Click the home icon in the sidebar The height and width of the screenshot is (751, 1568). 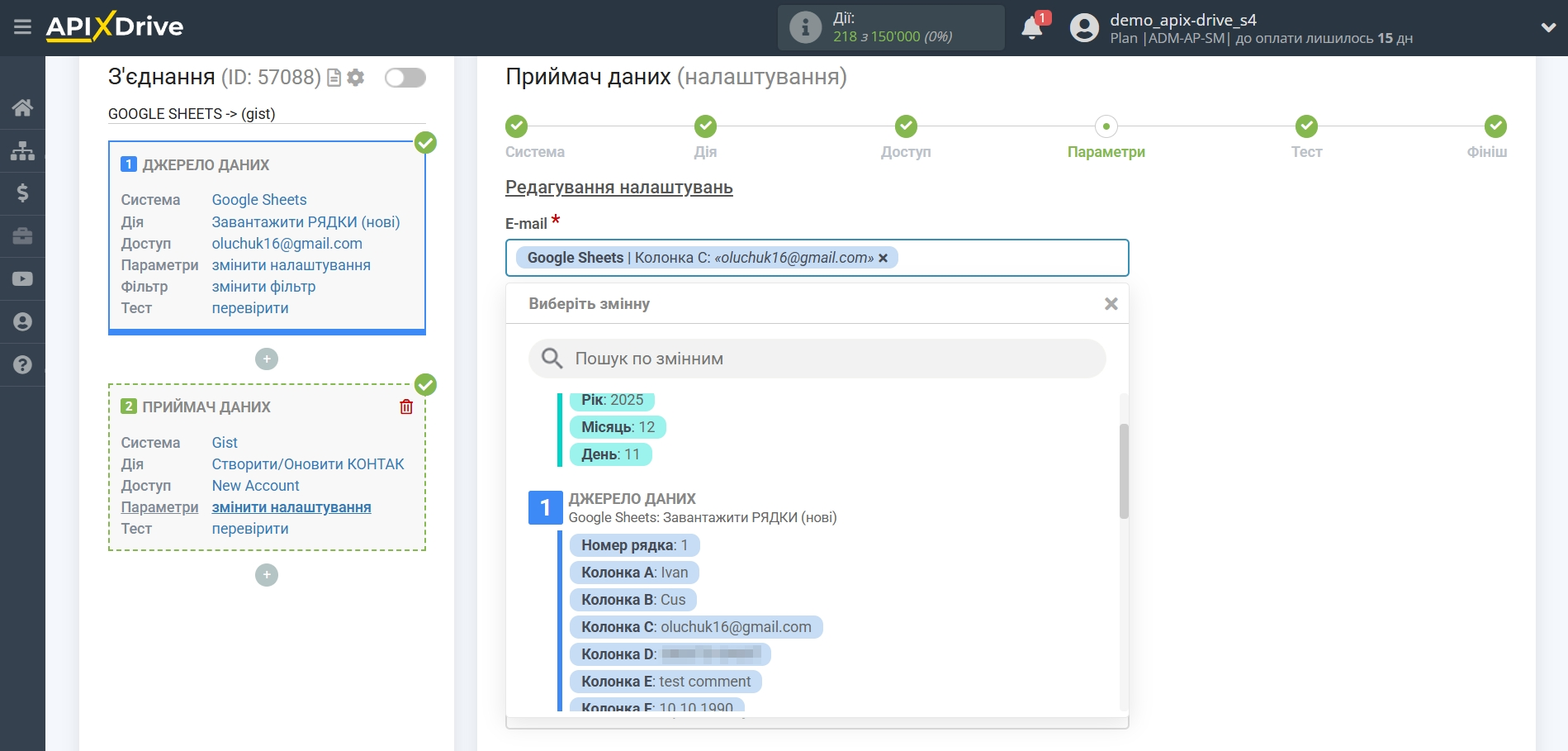22,107
